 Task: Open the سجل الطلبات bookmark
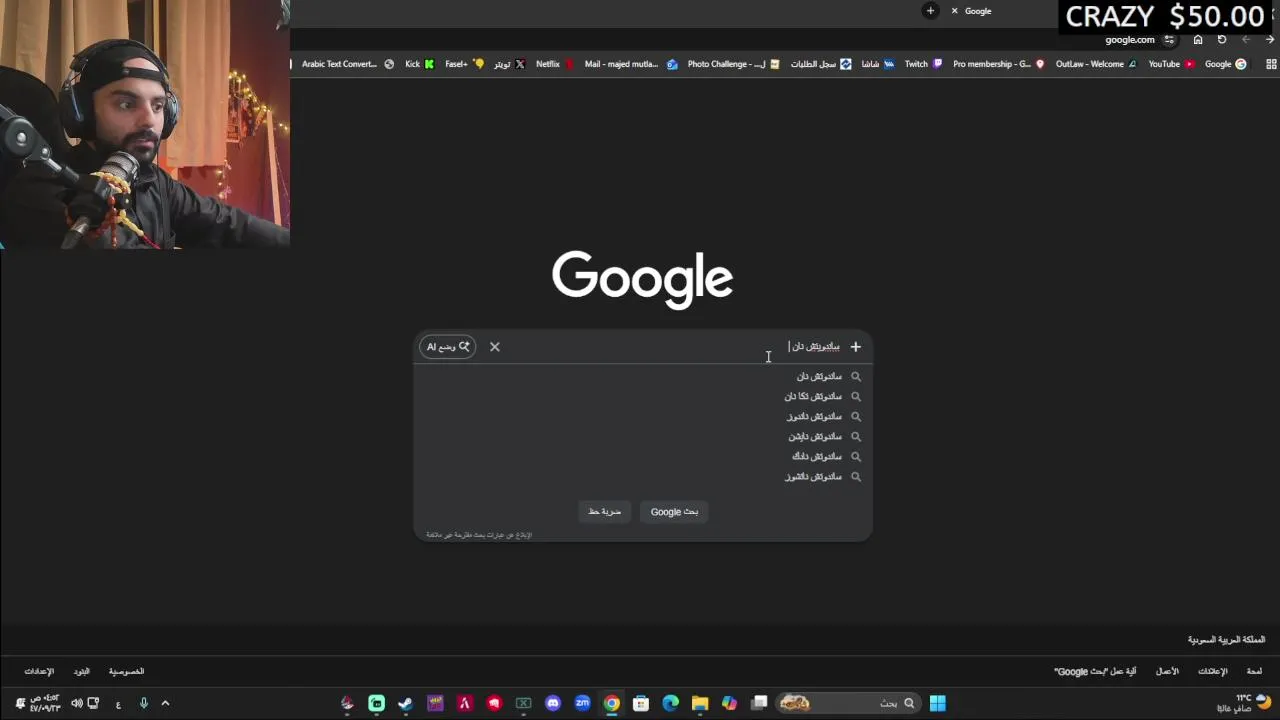(820, 64)
